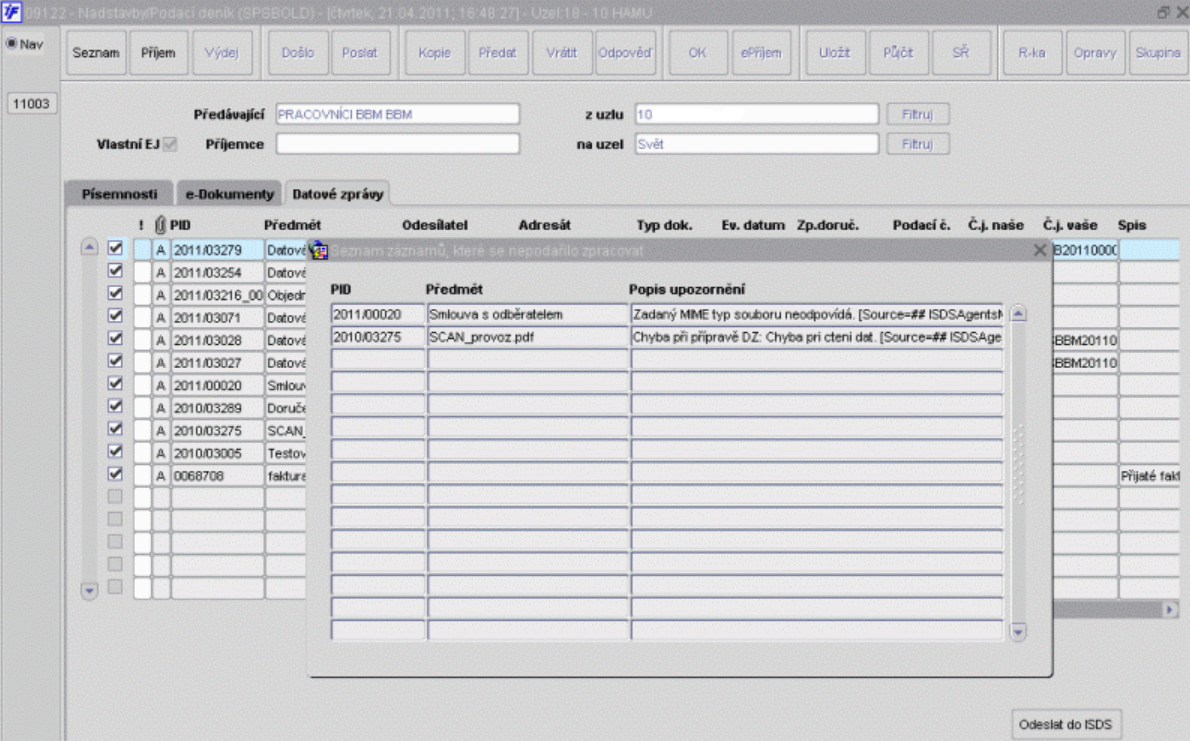Click the popup dialog title icon
The width and height of the screenshot is (1190, 741).
[319, 250]
